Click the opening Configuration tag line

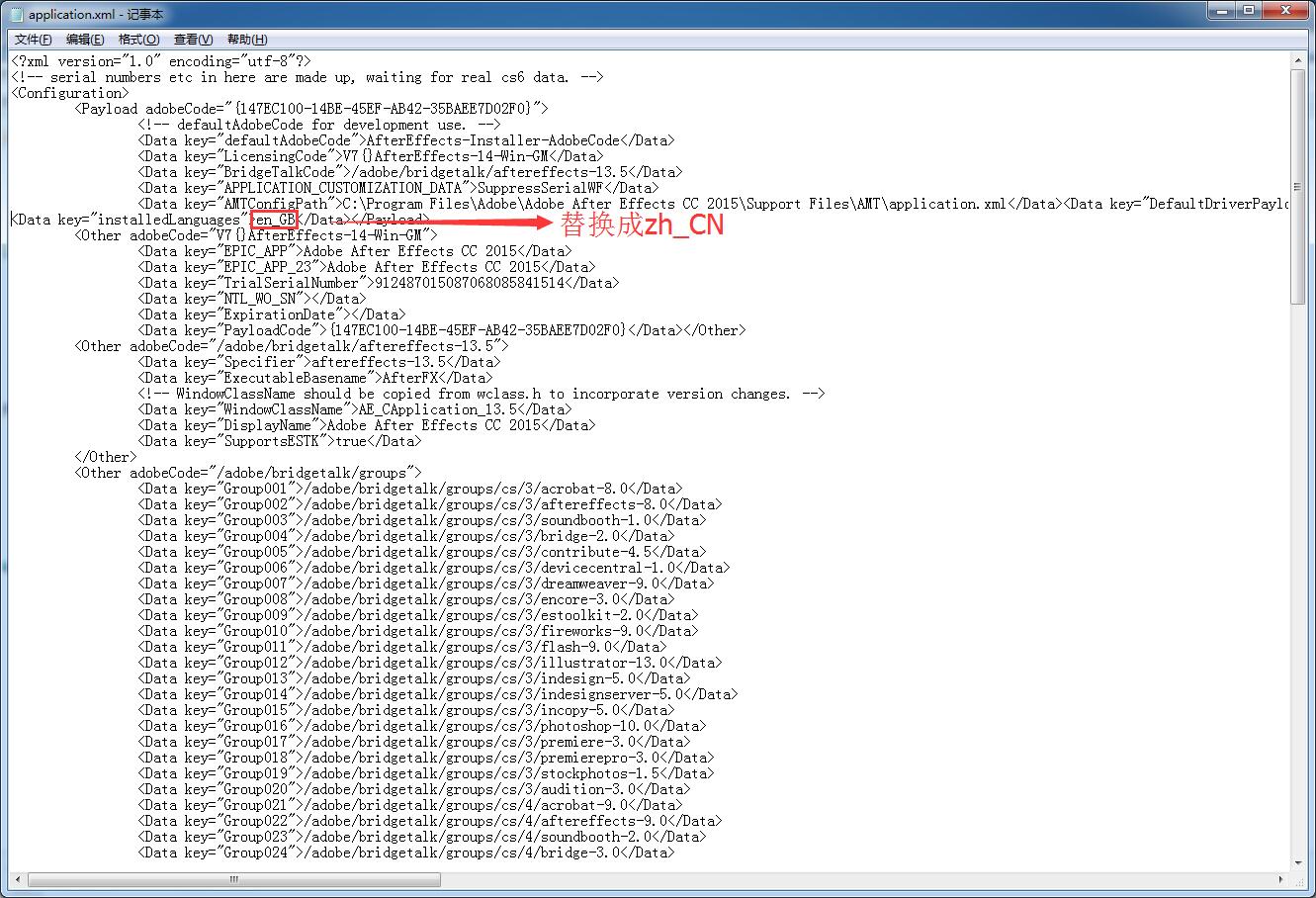(69, 93)
